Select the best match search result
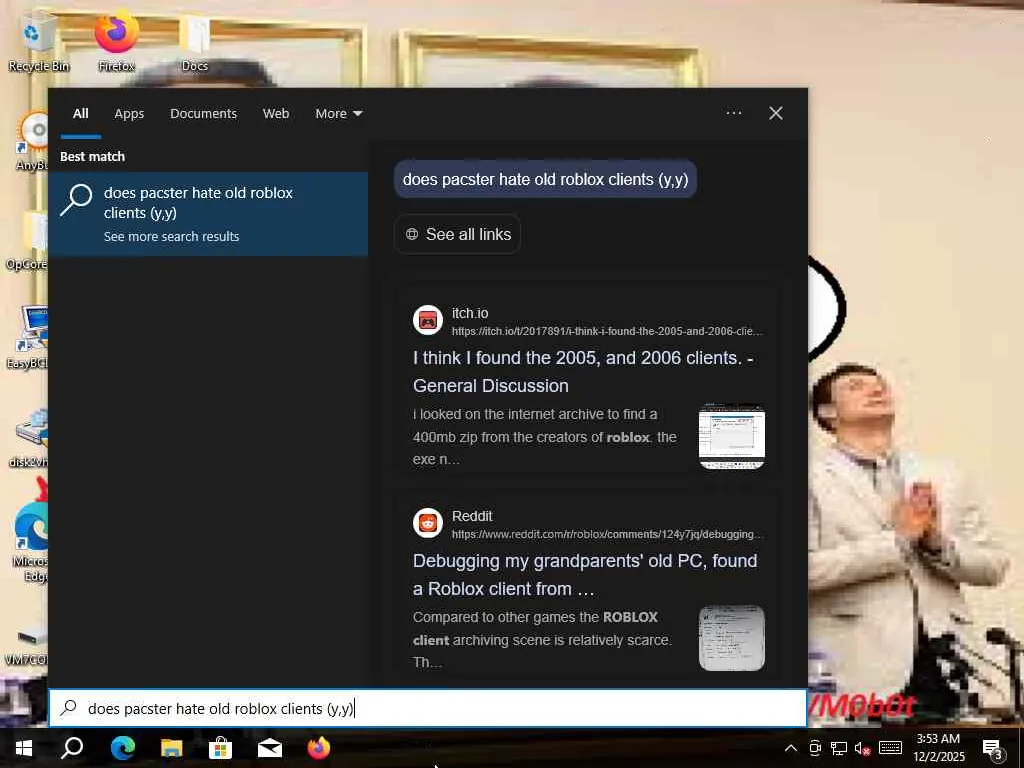Image resolution: width=1024 pixels, height=768 pixels. coord(208,214)
